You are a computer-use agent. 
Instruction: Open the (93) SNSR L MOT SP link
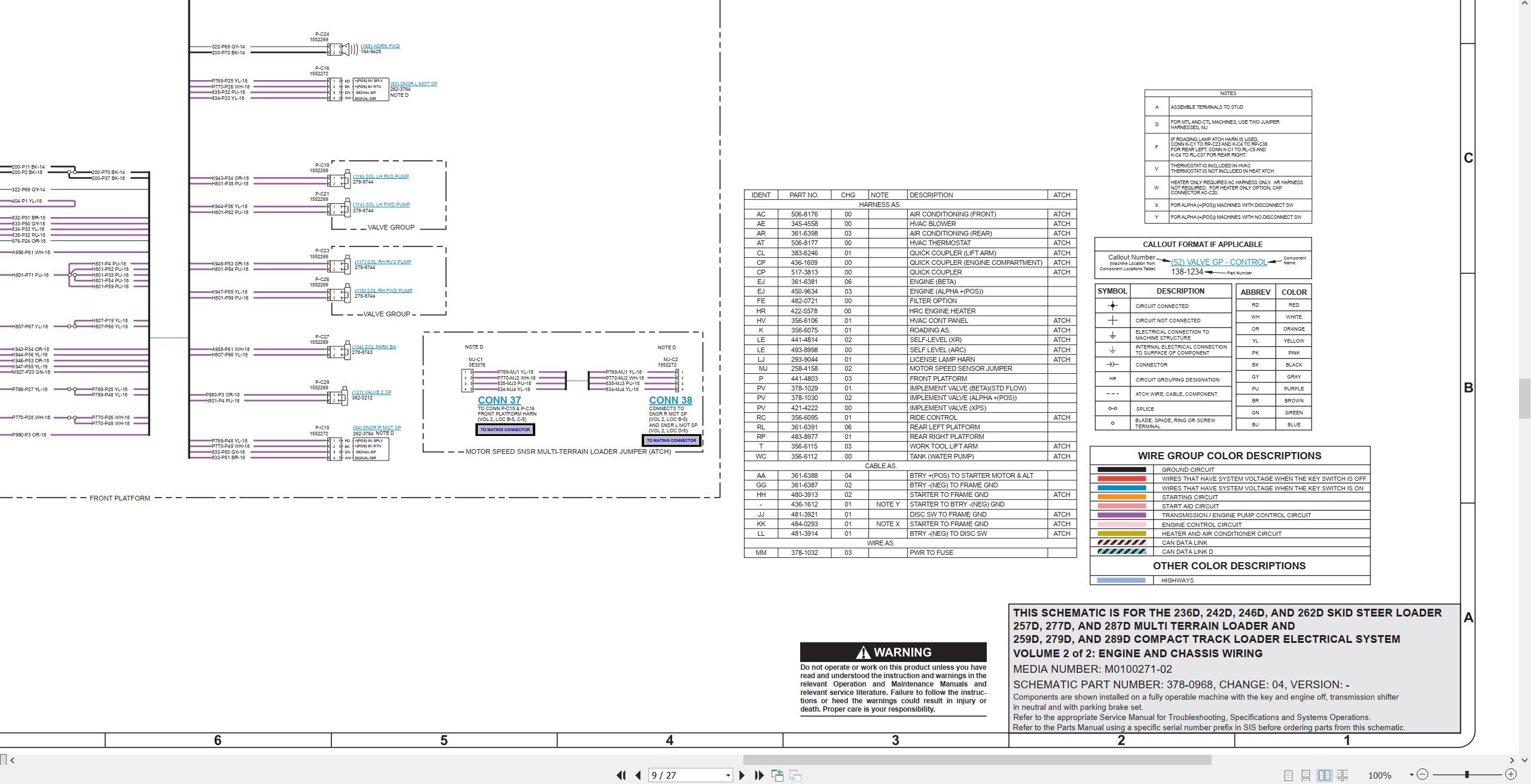pos(414,84)
